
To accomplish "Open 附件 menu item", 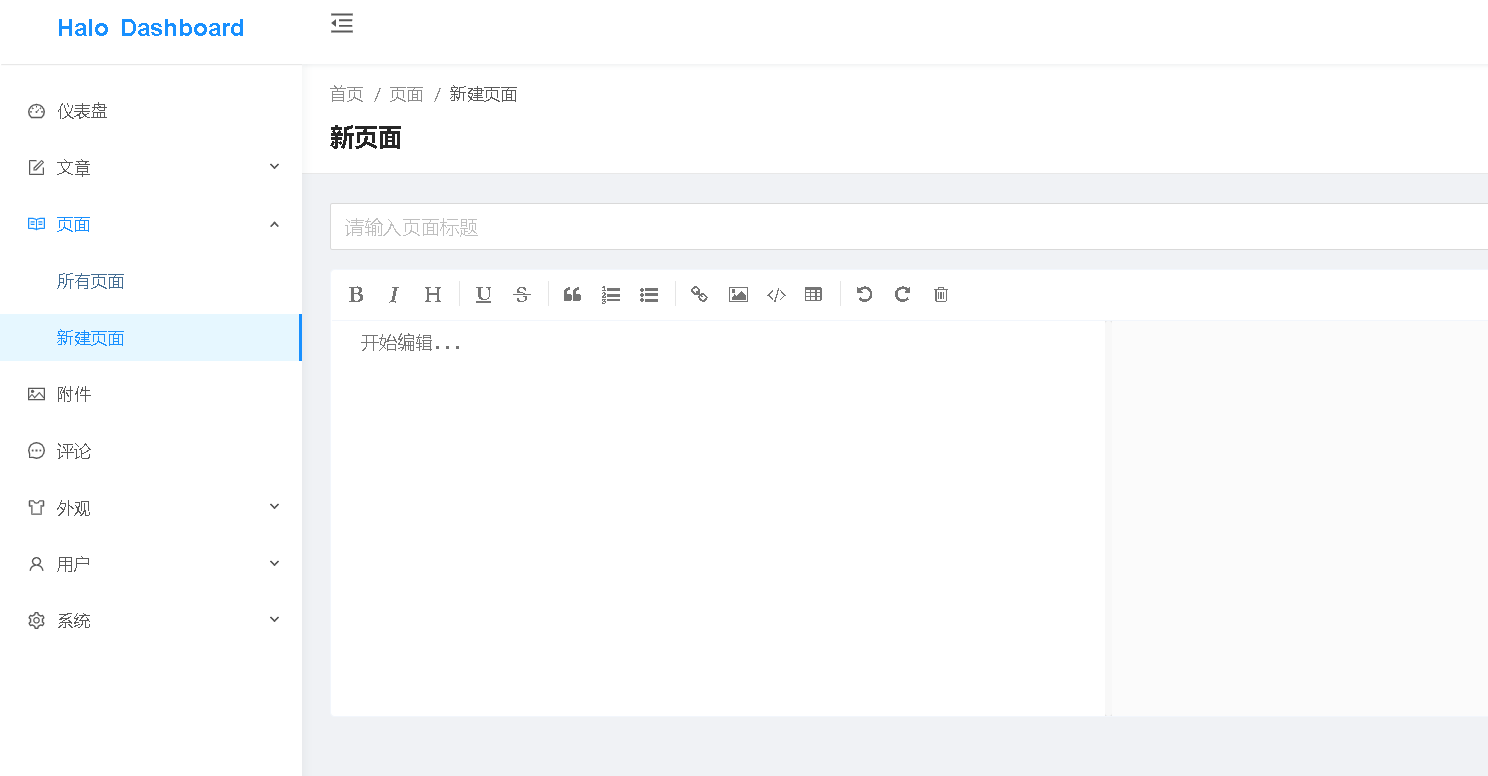I will [151, 394].
